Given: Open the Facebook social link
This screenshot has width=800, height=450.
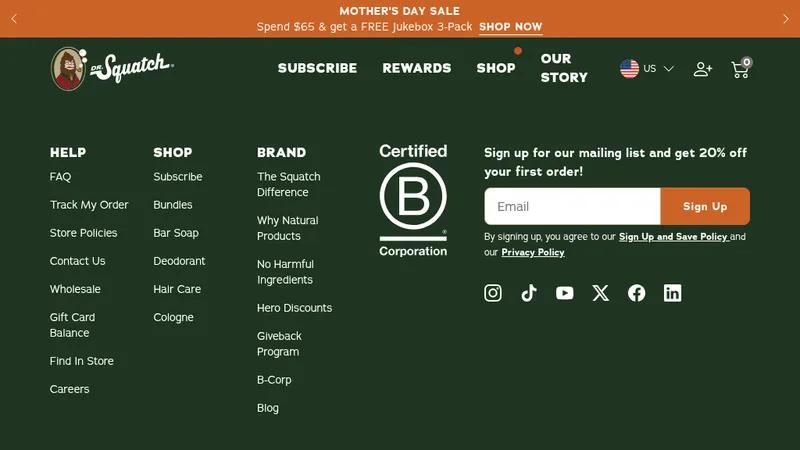Looking at the screenshot, I should tap(636, 293).
